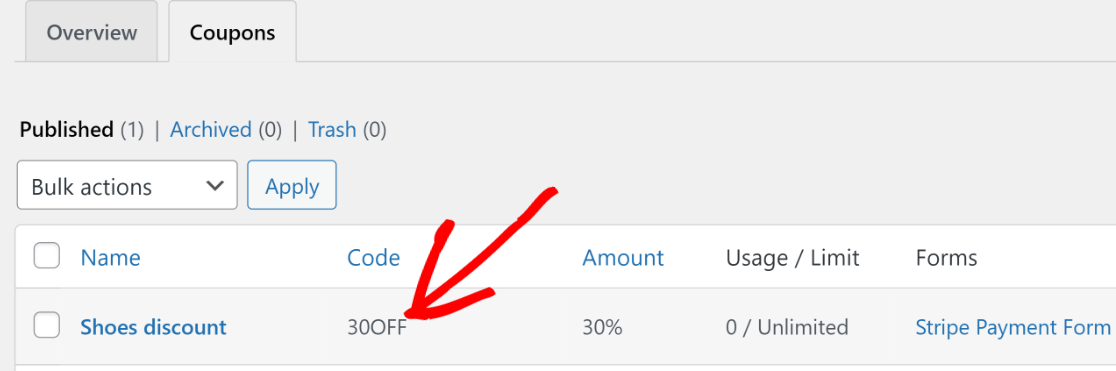The width and height of the screenshot is (1116, 371).
Task: Expand the Bulk actions dropdown
Action: [x=127, y=185]
